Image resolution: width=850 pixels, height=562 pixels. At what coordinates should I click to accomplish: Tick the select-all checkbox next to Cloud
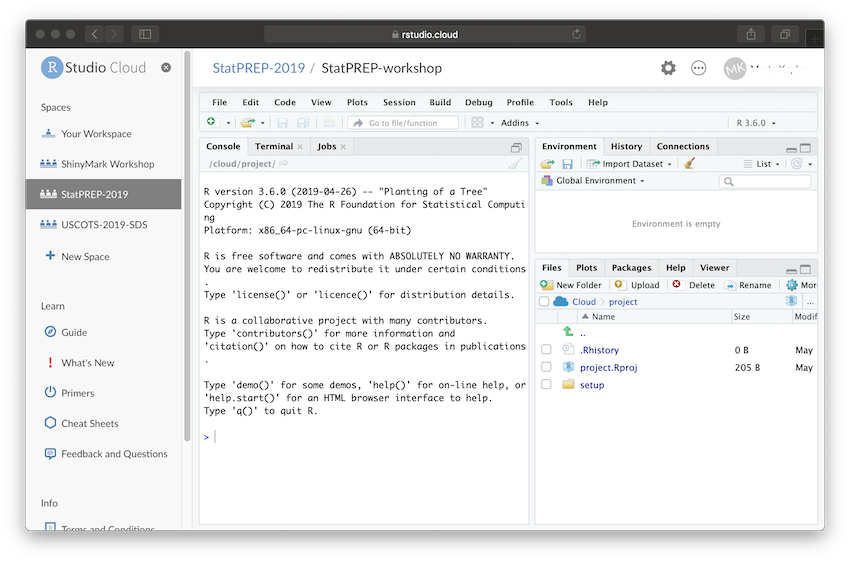click(x=544, y=302)
